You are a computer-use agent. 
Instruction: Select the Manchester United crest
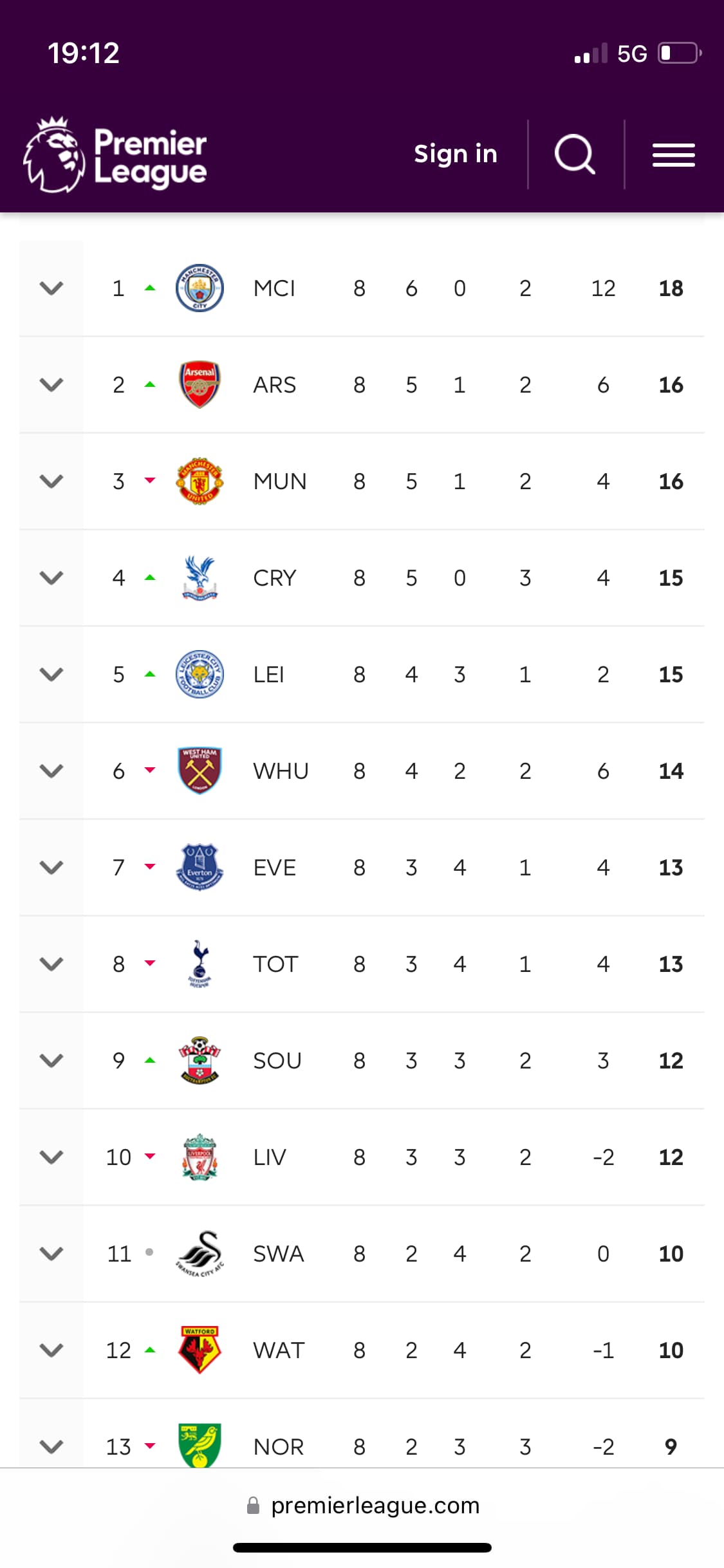click(x=200, y=481)
